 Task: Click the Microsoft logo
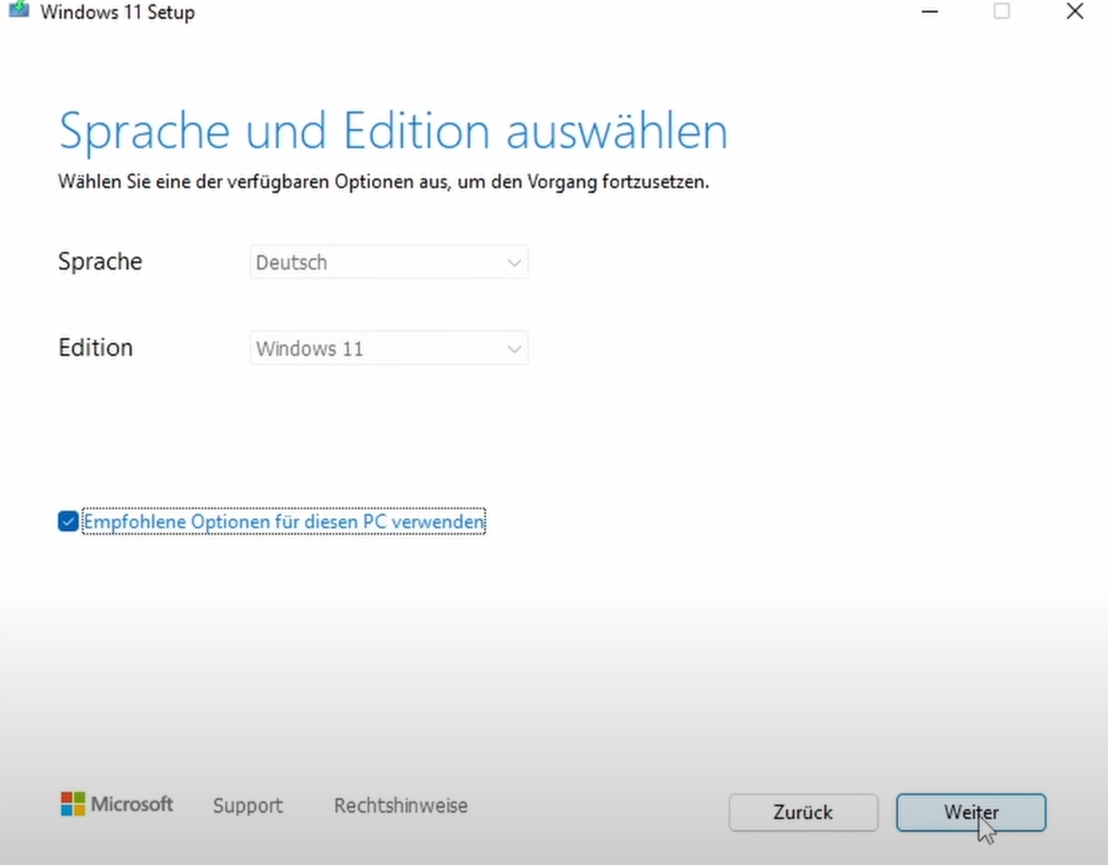(x=117, y=804)
